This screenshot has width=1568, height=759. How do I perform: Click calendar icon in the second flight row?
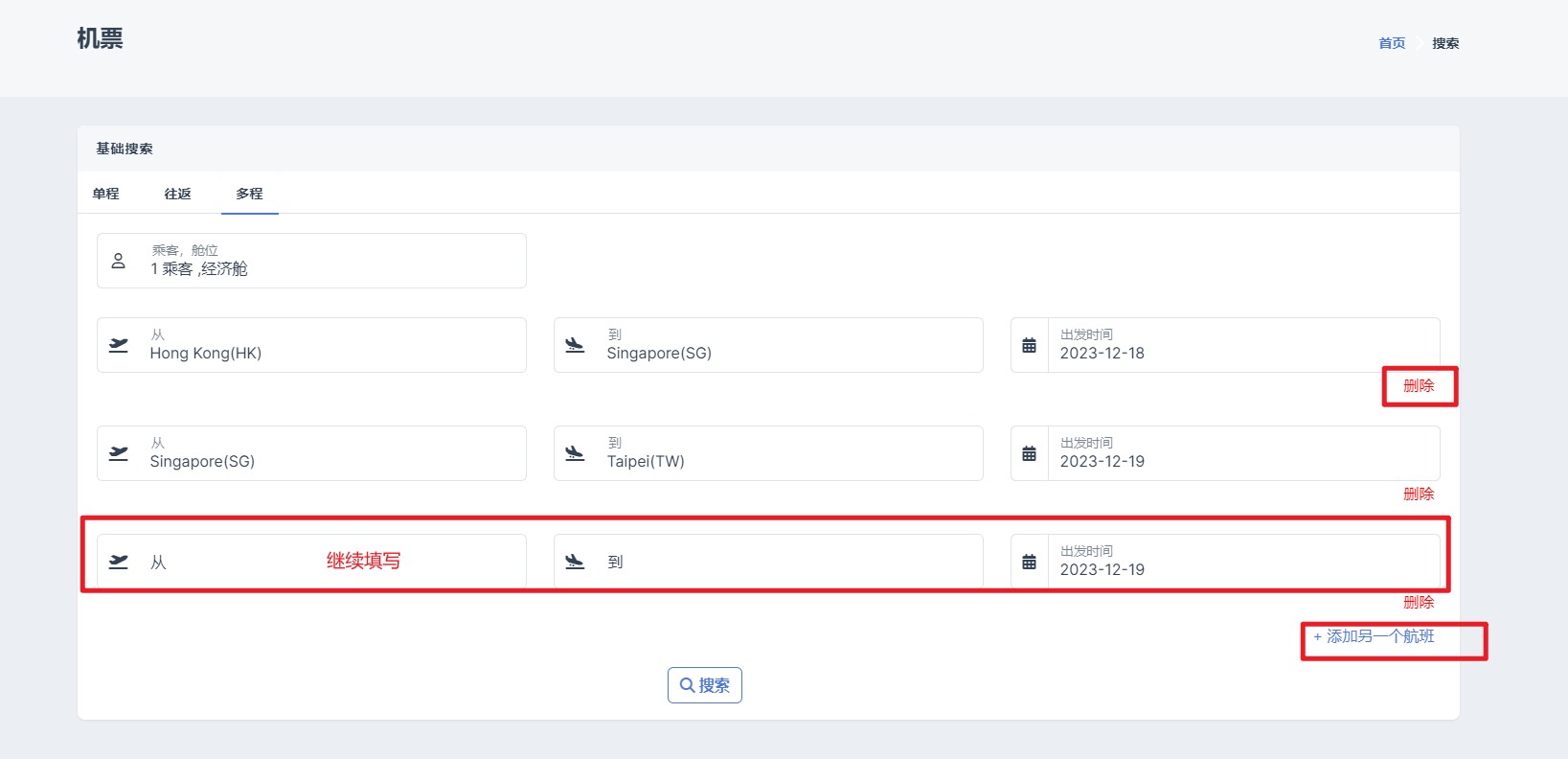pos(1029,453)
